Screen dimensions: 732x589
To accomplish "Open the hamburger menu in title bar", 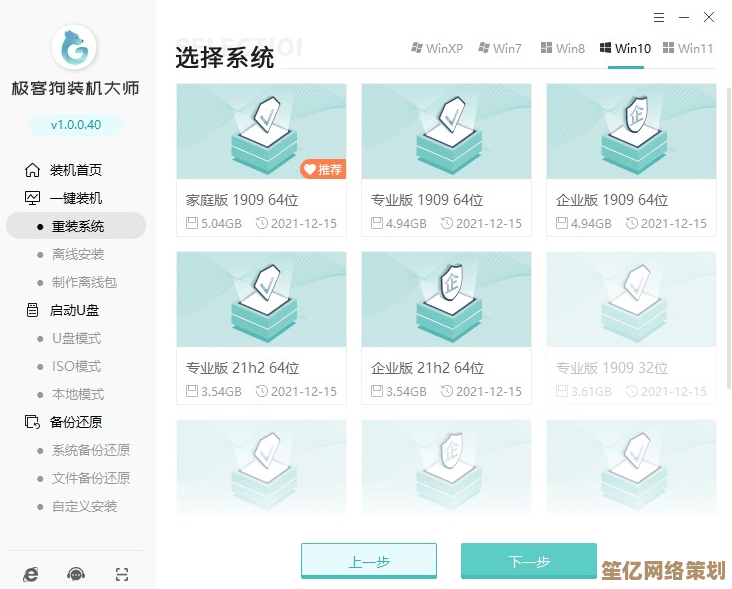I will click(x=659, y=18).
